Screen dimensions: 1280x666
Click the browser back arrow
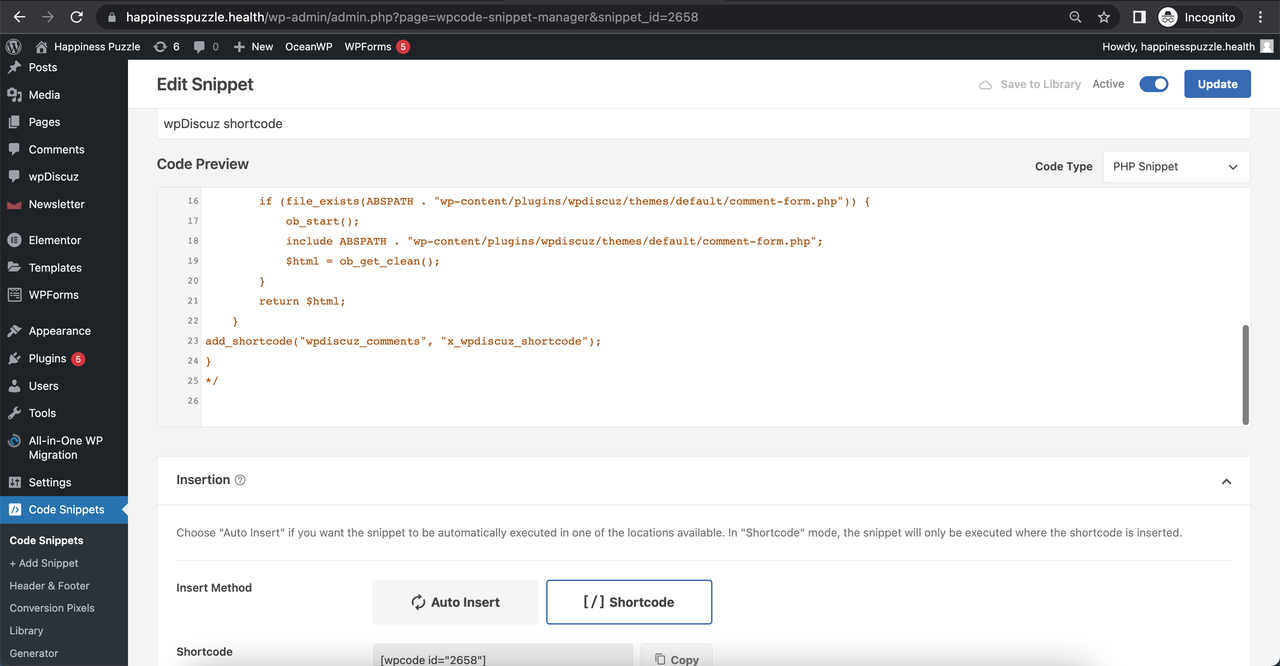click(x=19, y=17)
